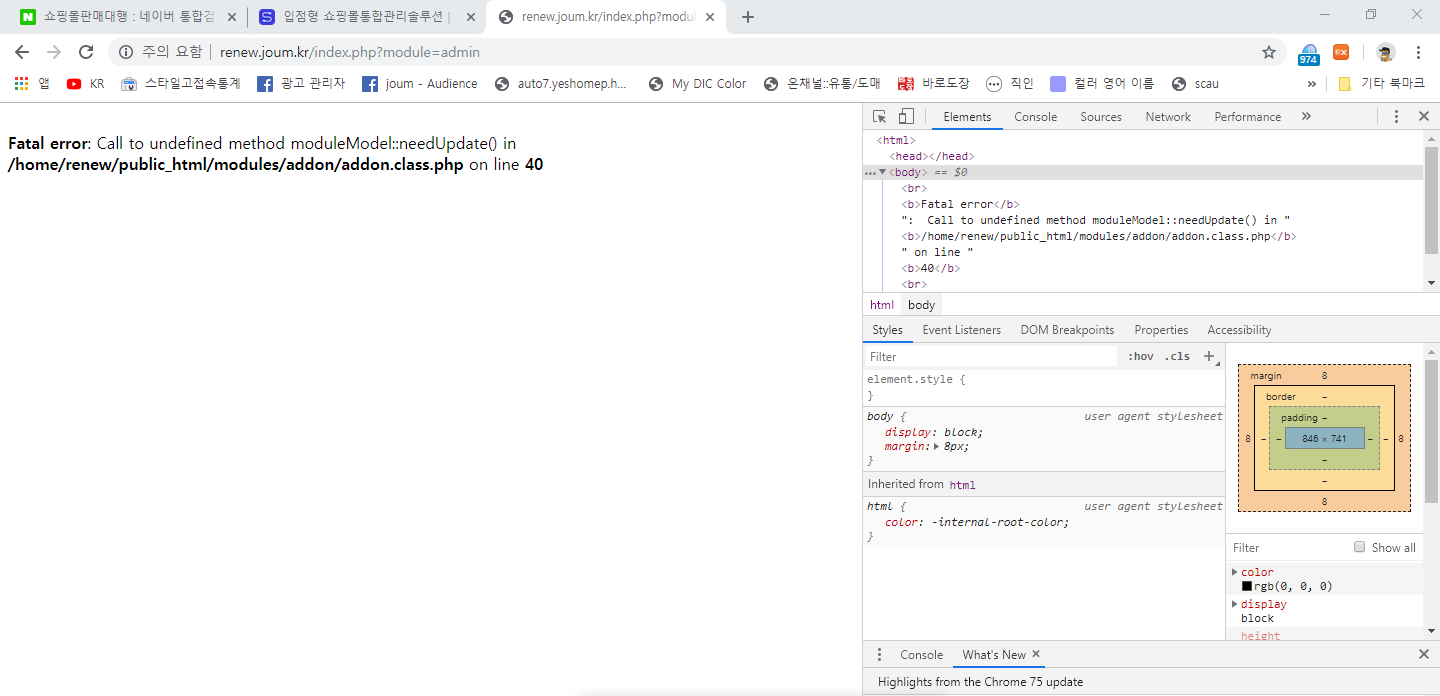Screen dimensions: 1440x696
Task: Switch to the 입점형 쇼핑몰통합관리솔루션 browser tab
Action: (366, 17)
